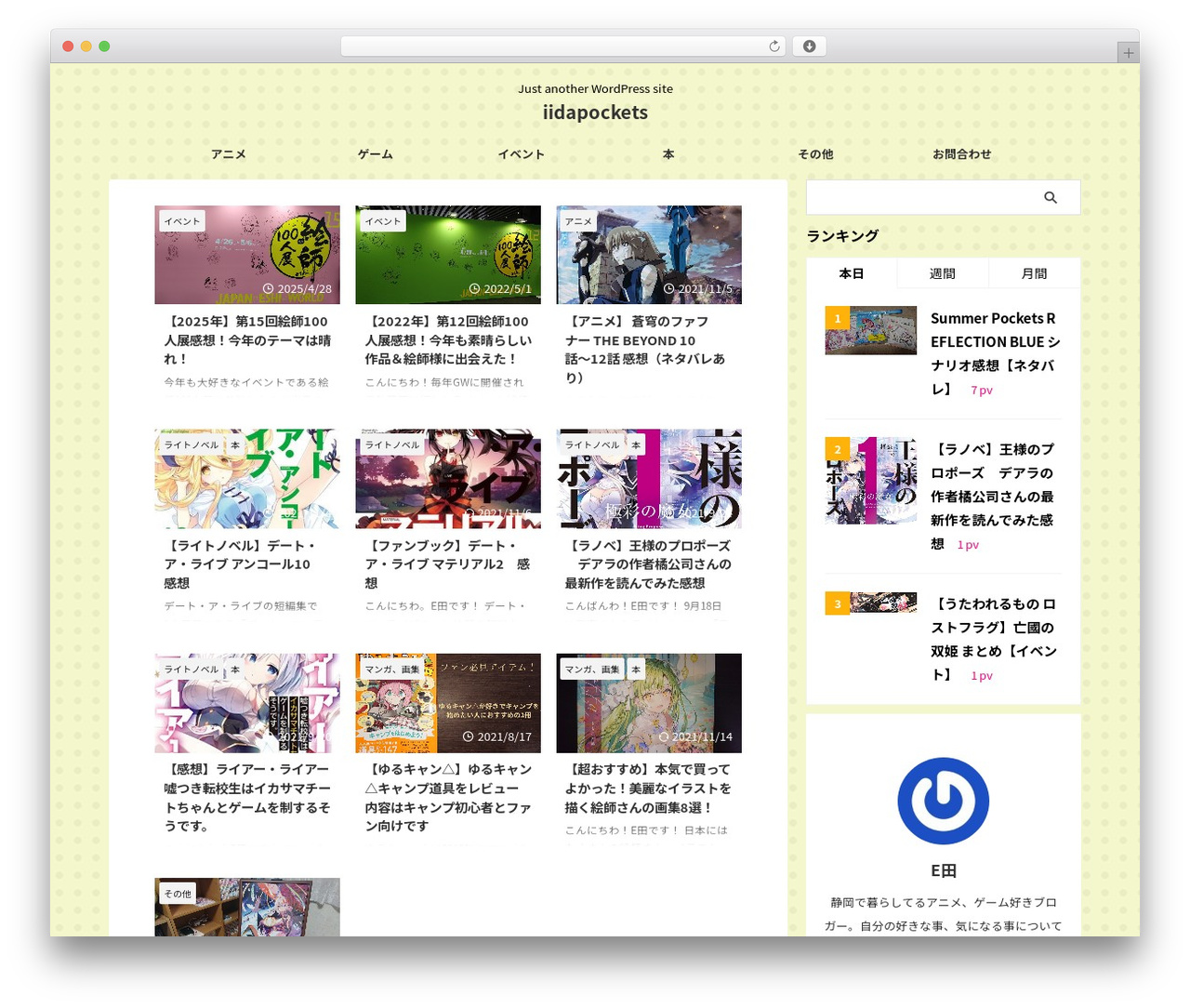Reload the page with the refresh icon
This screenshot has height=1008, width=1190.
[773, 46]
